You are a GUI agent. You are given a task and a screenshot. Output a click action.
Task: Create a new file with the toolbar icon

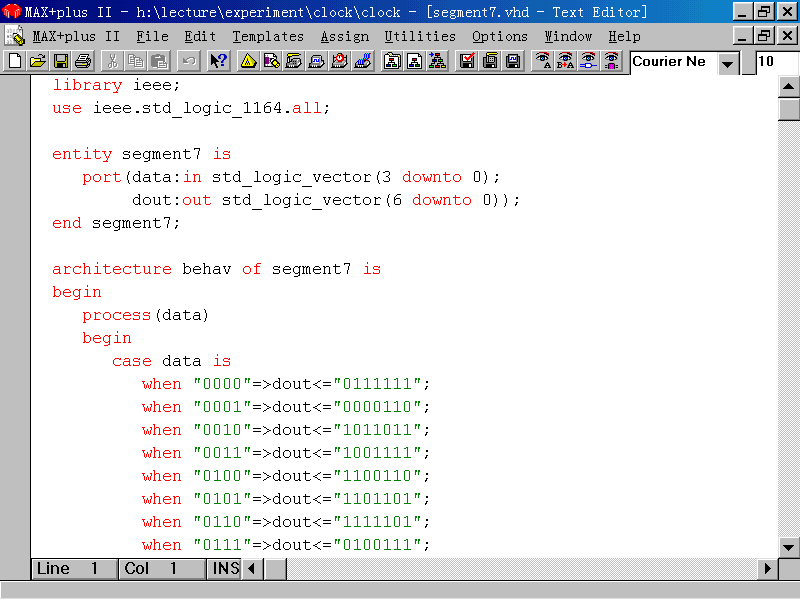(15, 62)
